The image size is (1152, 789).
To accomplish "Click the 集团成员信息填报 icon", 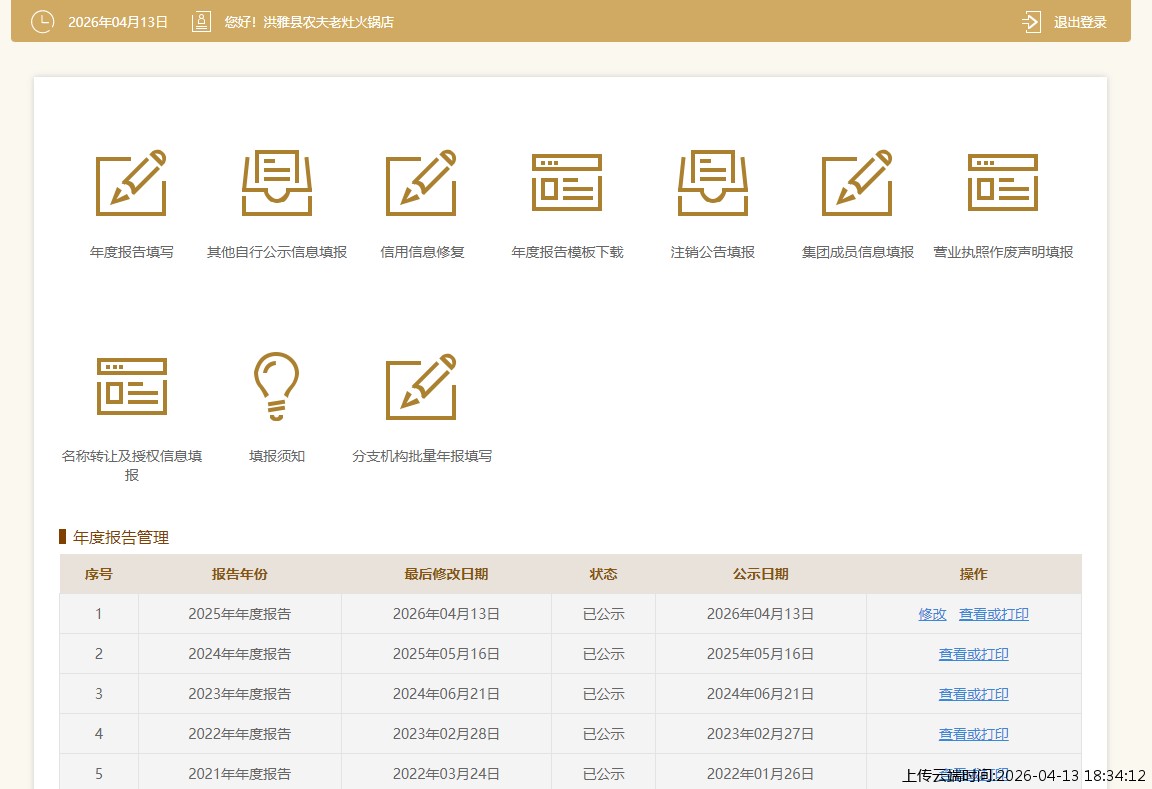I will tap(857, 184).
